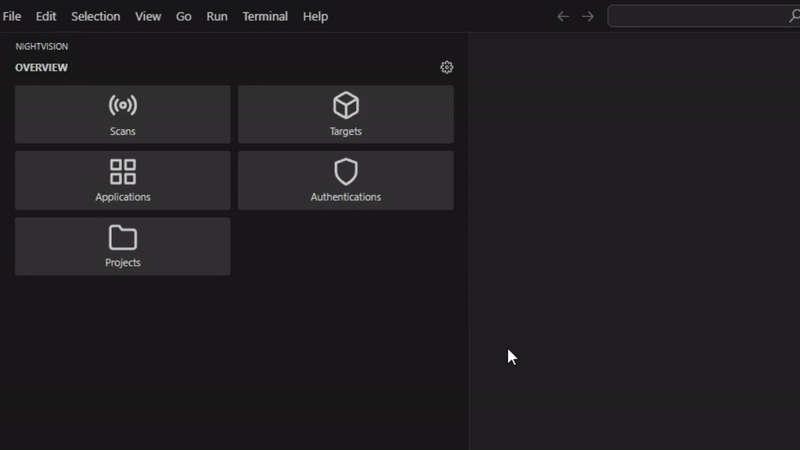The image size is (800, 450).
Task: Open the Projects tile
Action: 122,246
